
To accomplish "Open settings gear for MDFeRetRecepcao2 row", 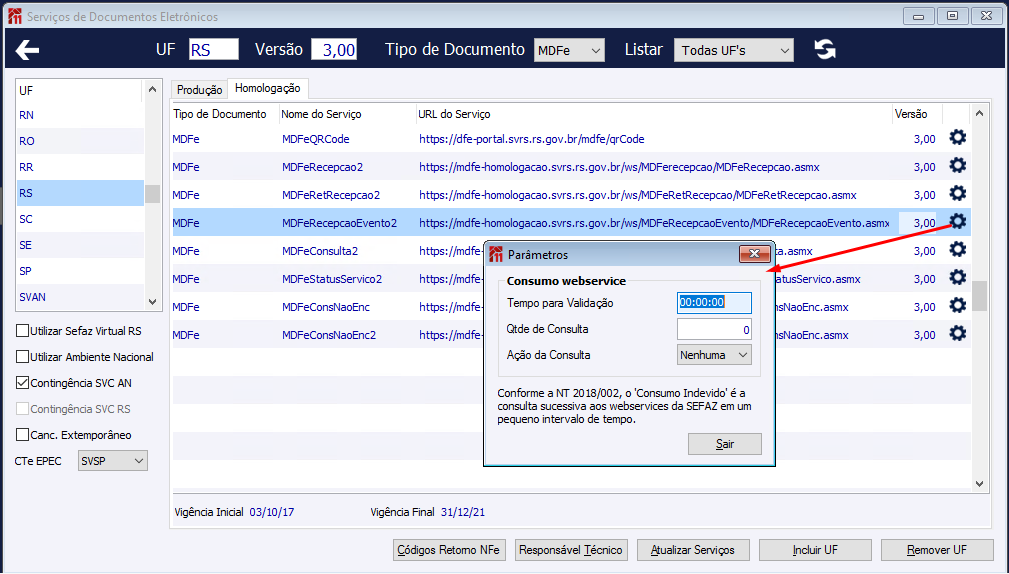I will pos(958,194).
